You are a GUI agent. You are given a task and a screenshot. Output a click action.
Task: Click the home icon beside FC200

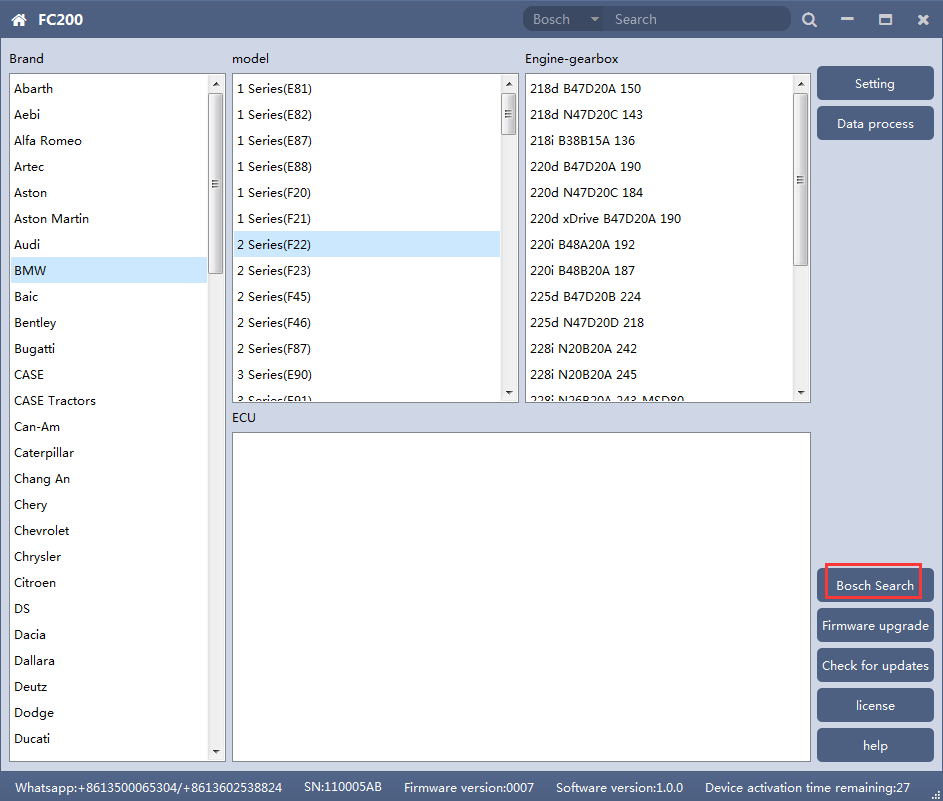point(19,20)
